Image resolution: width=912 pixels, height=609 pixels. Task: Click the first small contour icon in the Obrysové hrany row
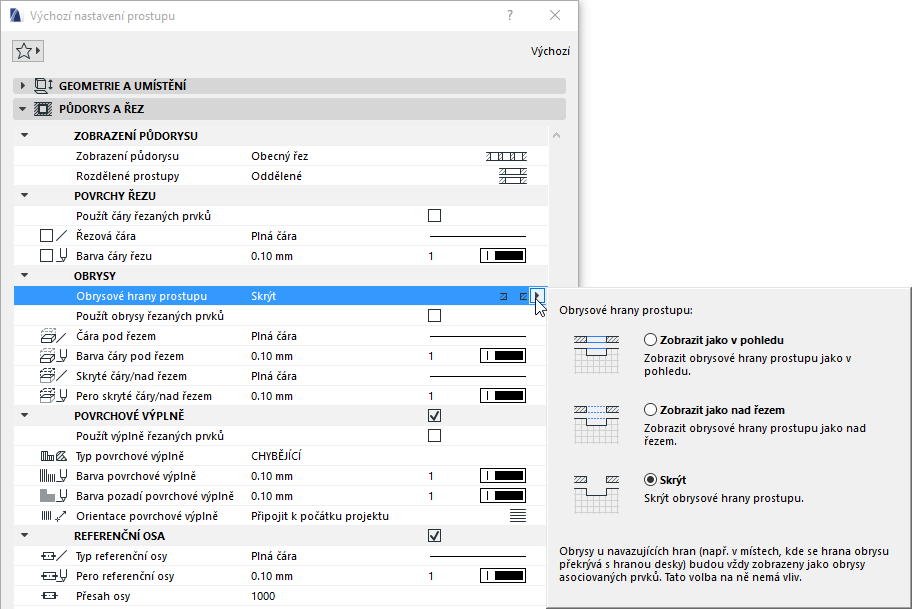coord(504,297)
